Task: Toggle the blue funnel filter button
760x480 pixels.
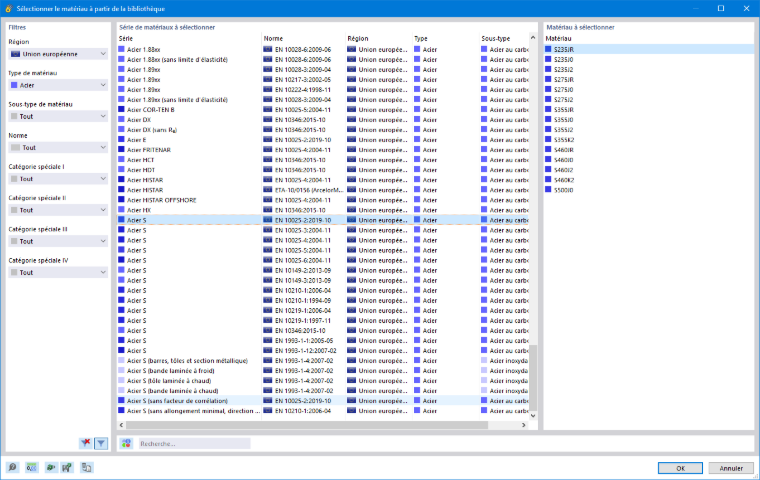Action: [101, 443]
